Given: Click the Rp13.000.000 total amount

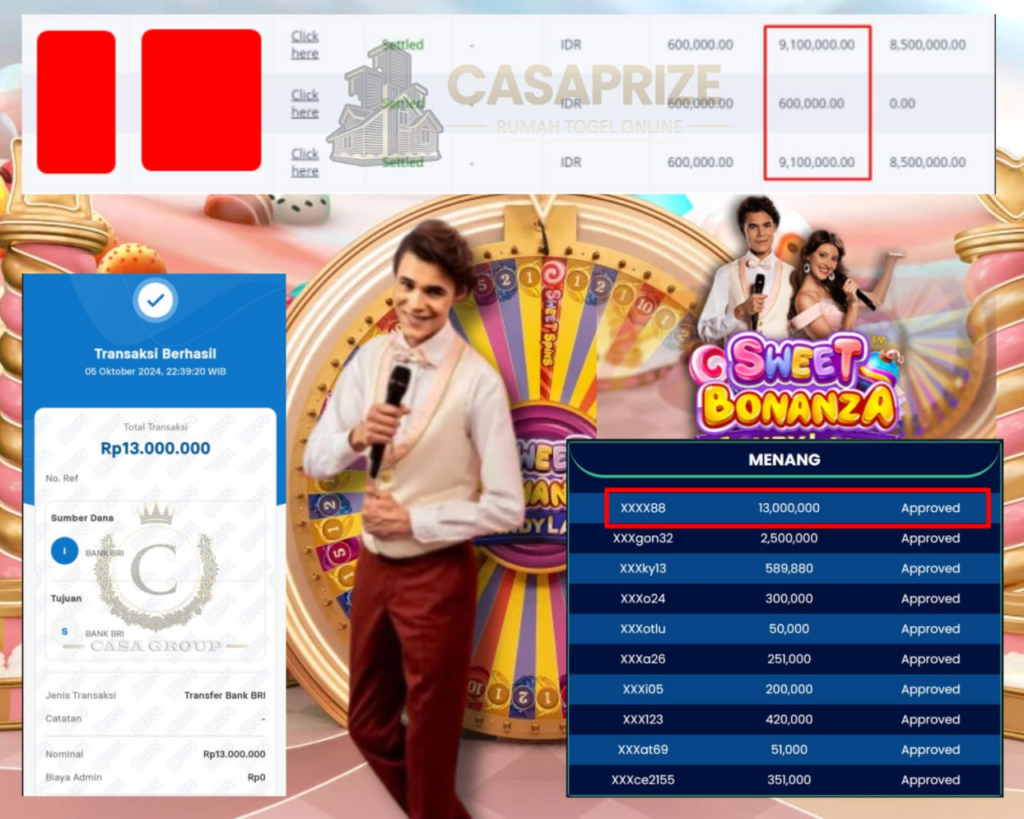Looking at the screenshot, I should (x=155, y=450).
